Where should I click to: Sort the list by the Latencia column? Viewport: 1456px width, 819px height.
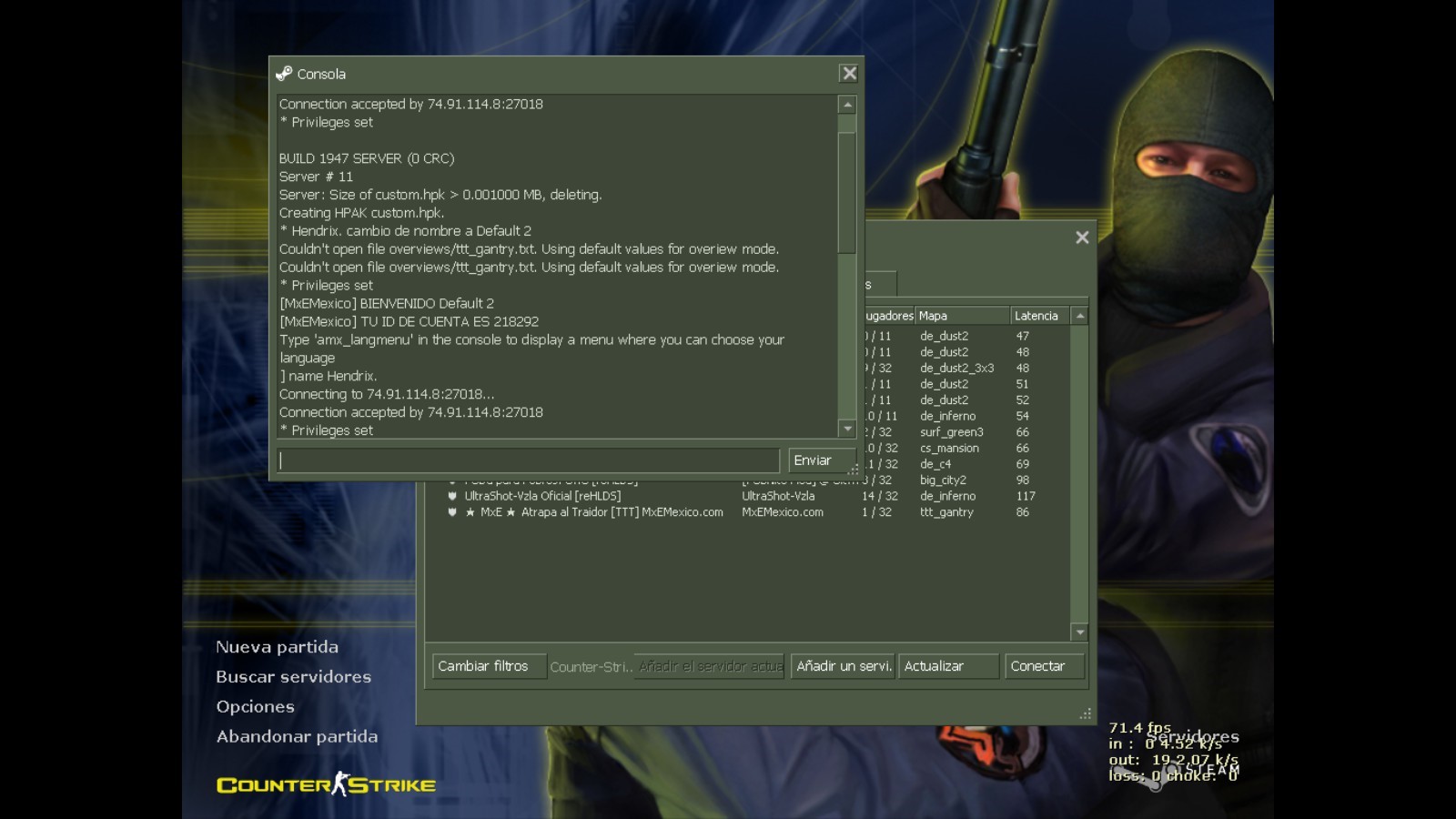coord(1041,316)
